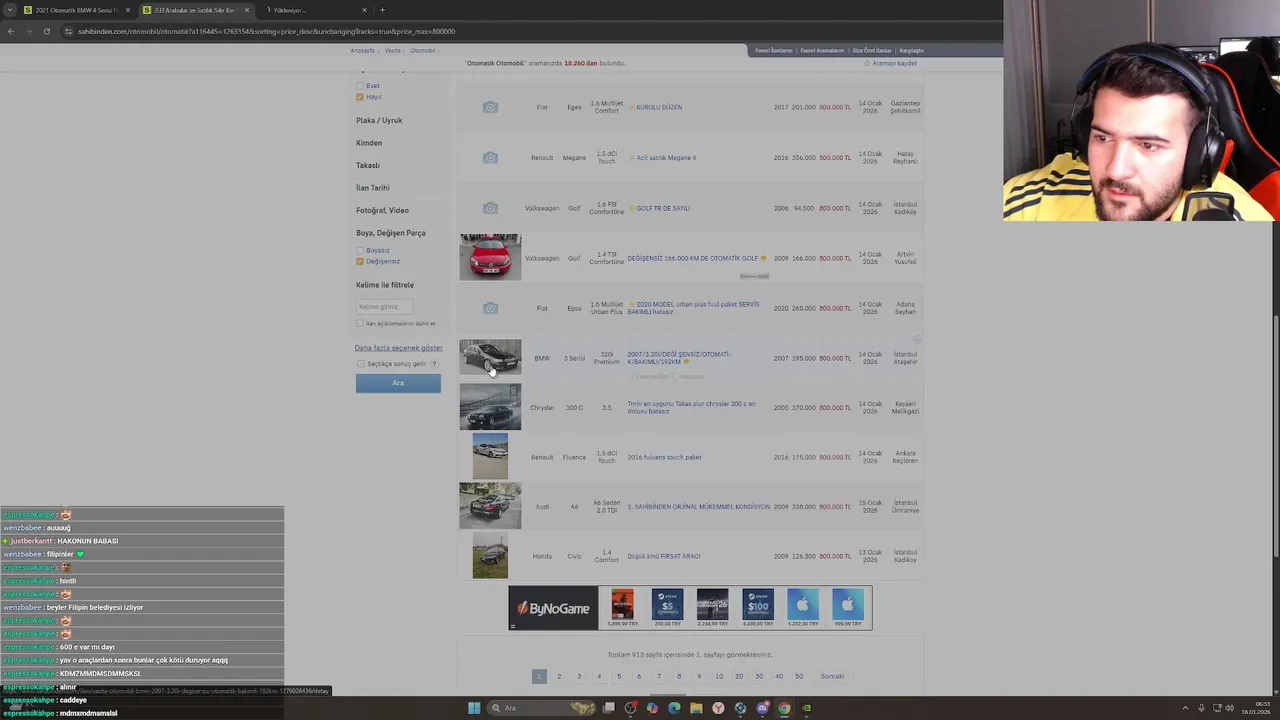The image size is (1280, 720).
Task: Expand the Fotoğraf, Video filter
Action: [382, 210]
